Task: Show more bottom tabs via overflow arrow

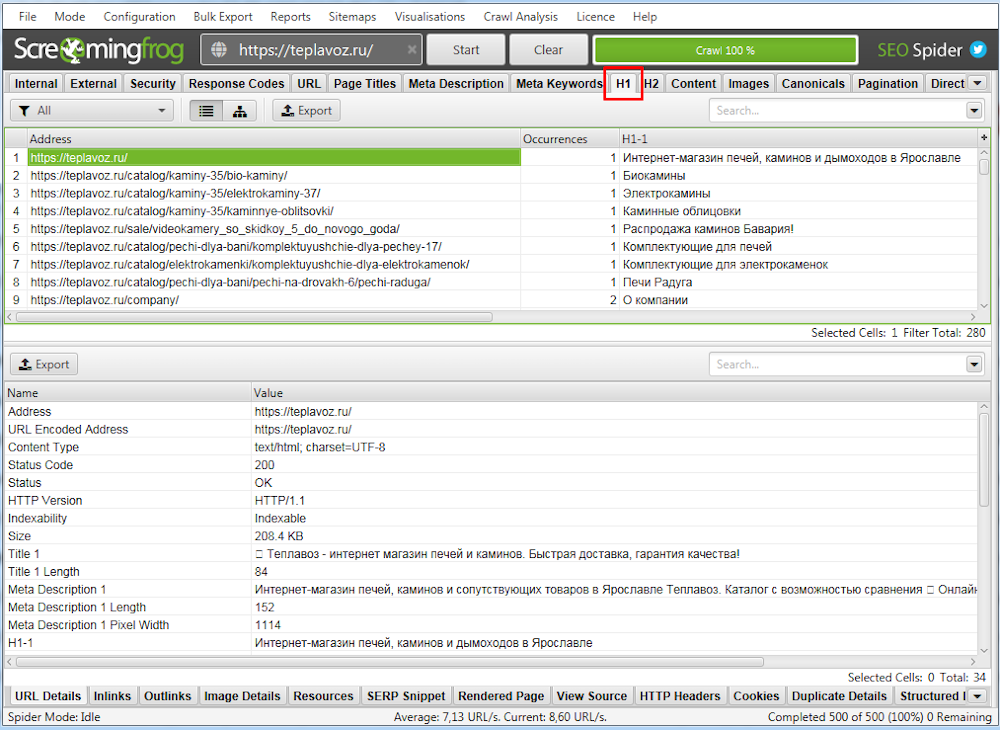Action: tap(978, 696)
